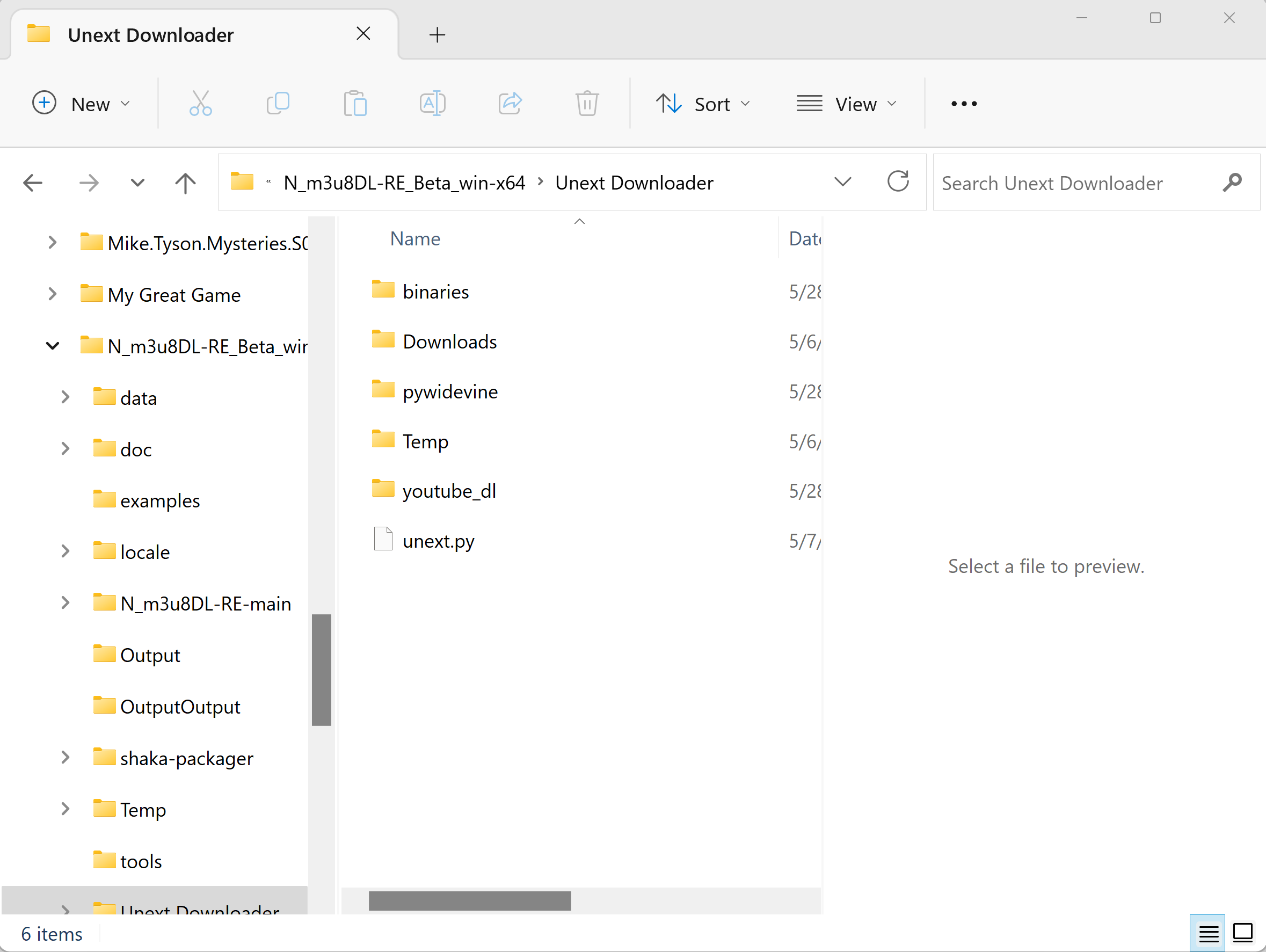Open the See more ellipsis menu
The height and width of the screenshot is (952, 1266).
pos(964,104)
